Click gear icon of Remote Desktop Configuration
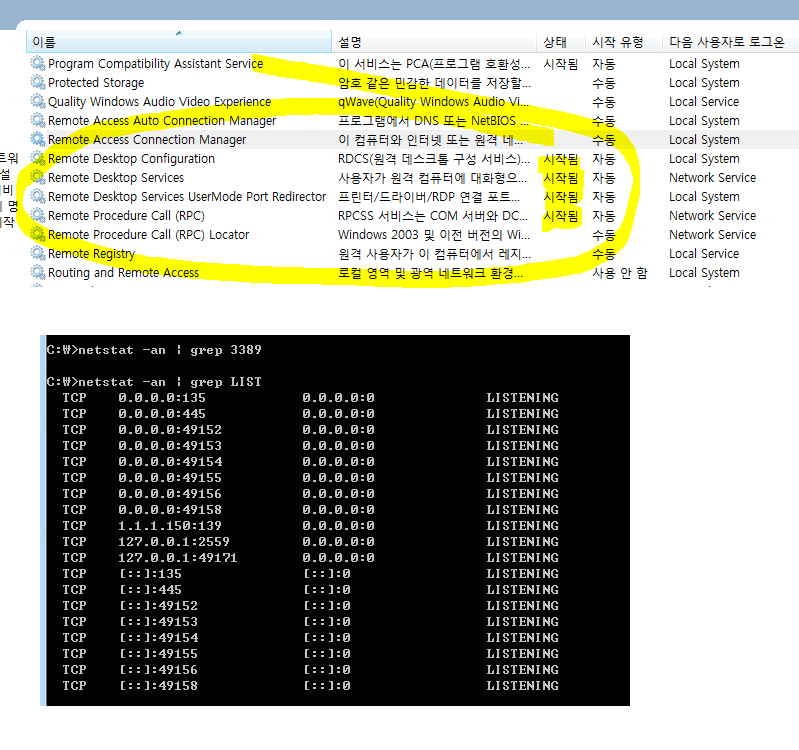This screenshot has width=799, height=750. coord(38,158)
